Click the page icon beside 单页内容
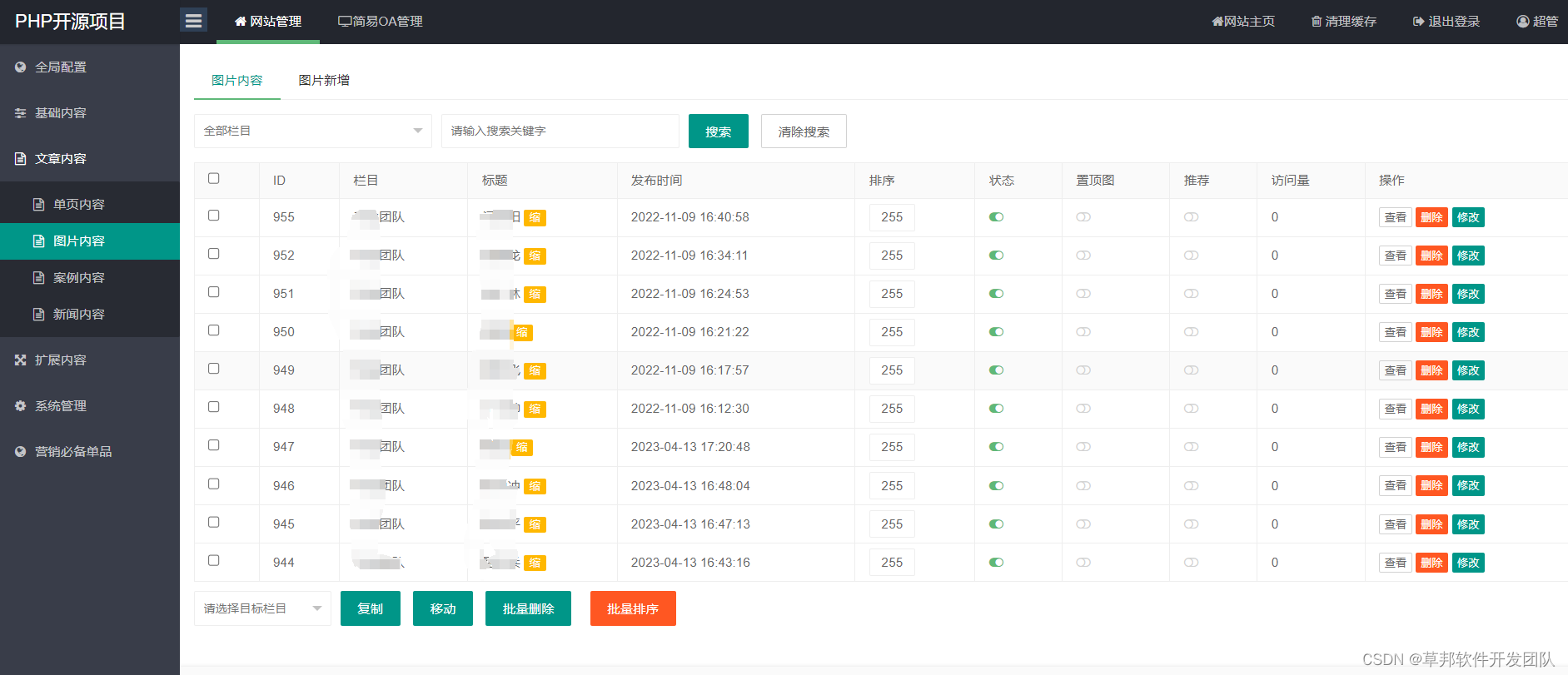Viewport: 1568px width, 675px height. tap(38, 205)
